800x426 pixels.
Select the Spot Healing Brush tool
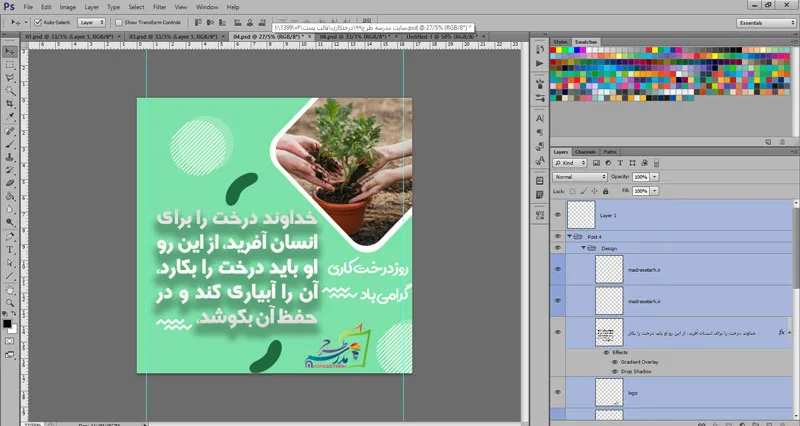9,131
